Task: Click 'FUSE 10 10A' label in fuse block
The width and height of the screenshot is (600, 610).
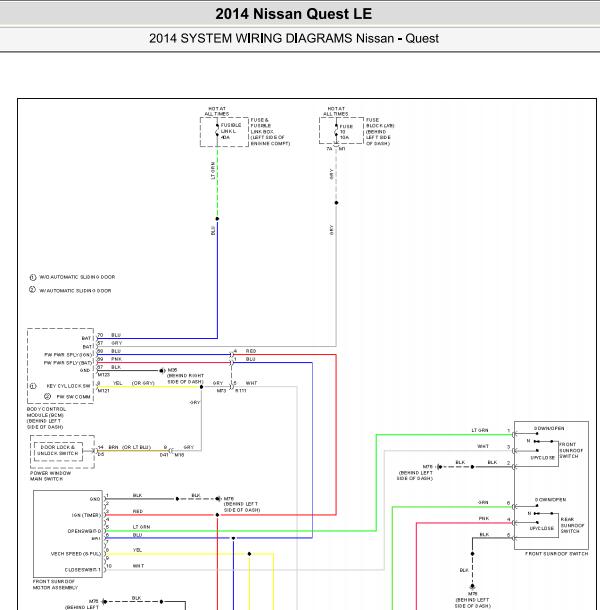Action: coord(346,132)
